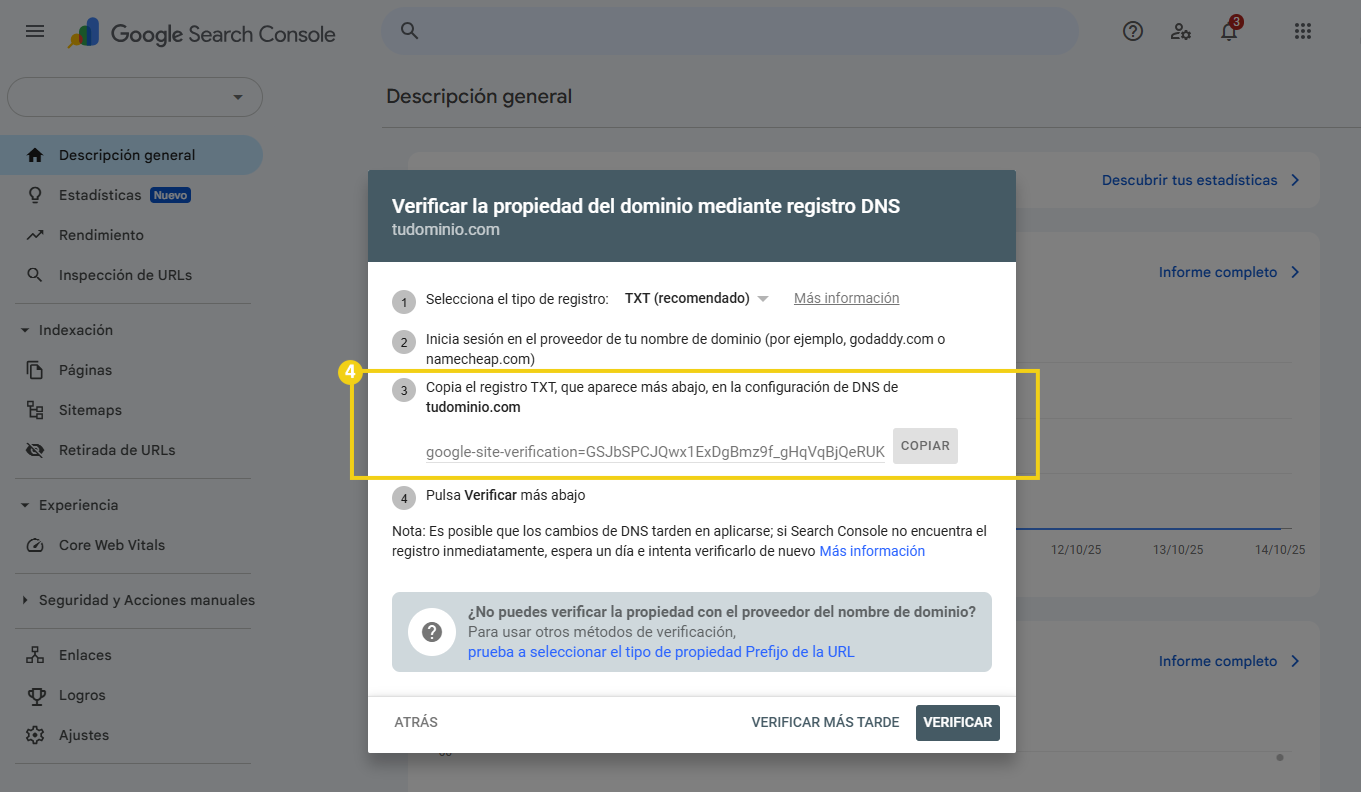Open the navigation hamburger menu
The image size is (1361, 792).
coord(34,31)
